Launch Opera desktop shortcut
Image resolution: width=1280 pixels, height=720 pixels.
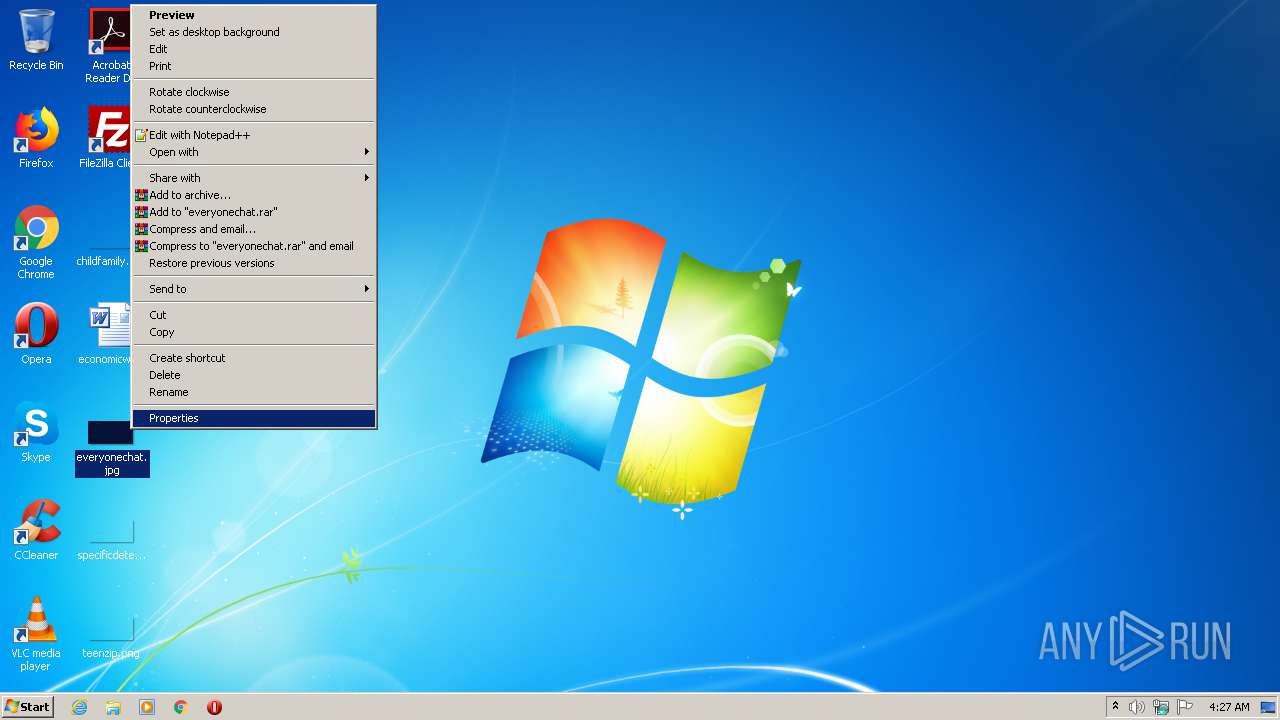[36, 334]
